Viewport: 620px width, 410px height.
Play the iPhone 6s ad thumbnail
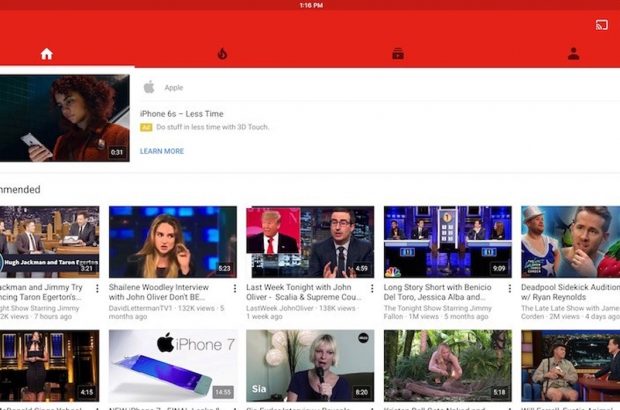click(64, 118)
